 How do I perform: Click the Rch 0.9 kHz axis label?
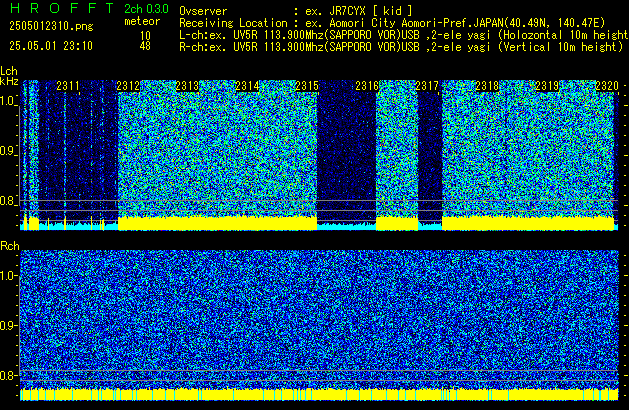8,325
